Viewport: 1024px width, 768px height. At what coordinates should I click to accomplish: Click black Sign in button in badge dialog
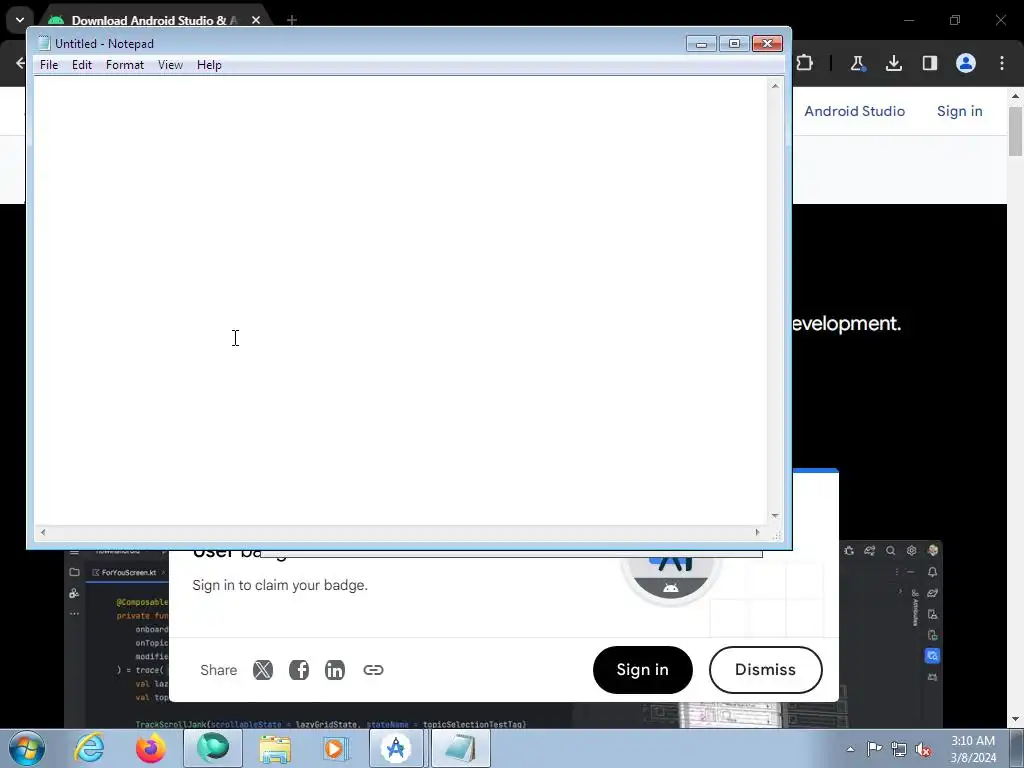click(643, 670)
